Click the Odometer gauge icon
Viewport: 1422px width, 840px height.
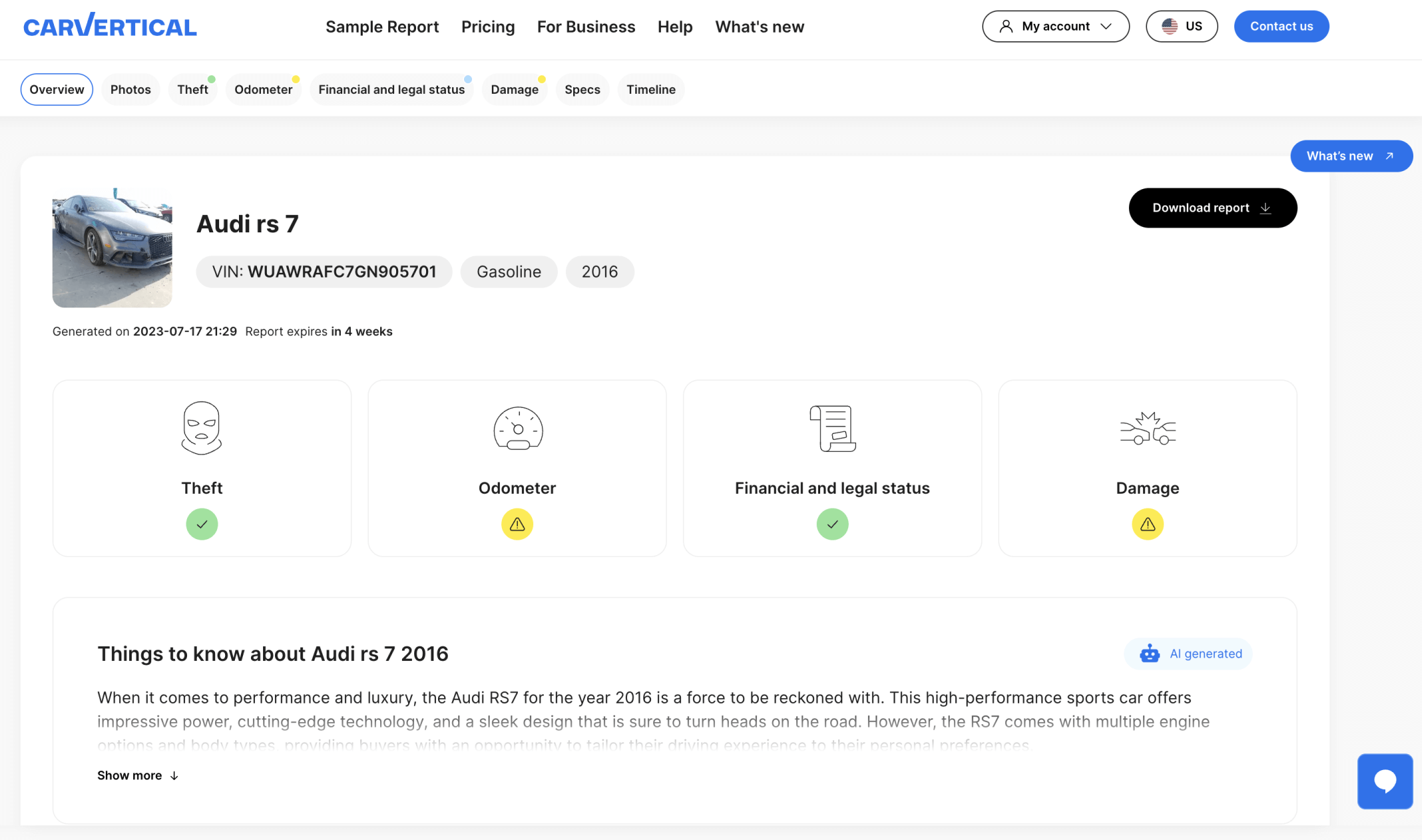(x=517, y=428)
